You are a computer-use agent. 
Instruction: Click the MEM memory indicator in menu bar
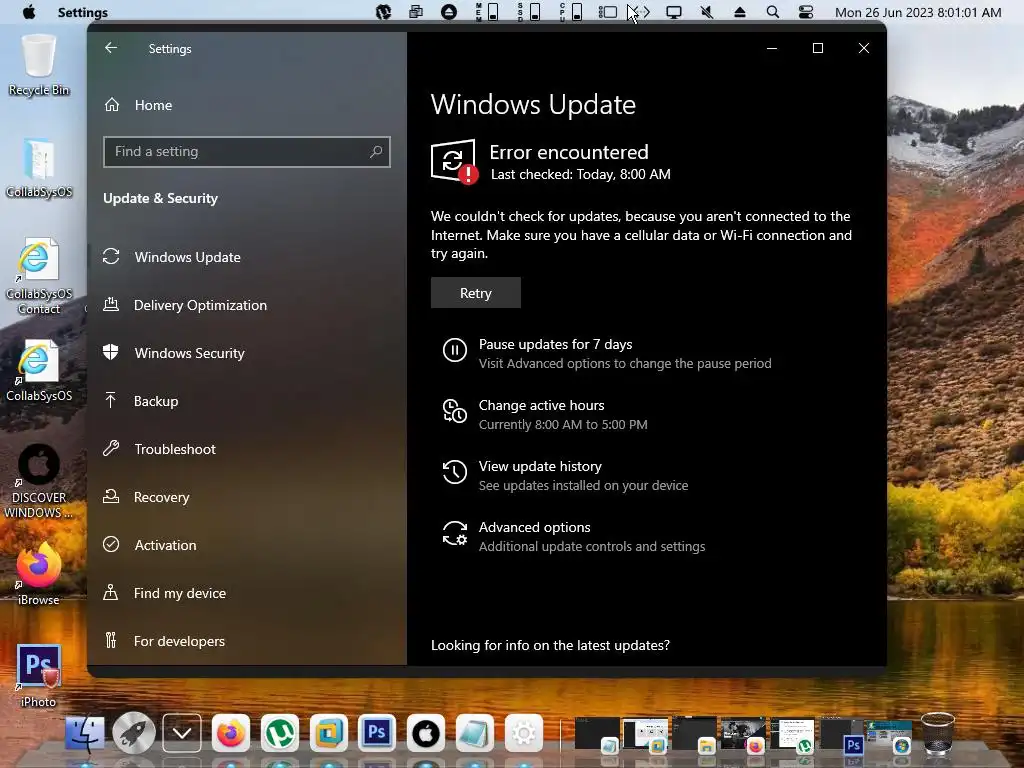[487, 12]
